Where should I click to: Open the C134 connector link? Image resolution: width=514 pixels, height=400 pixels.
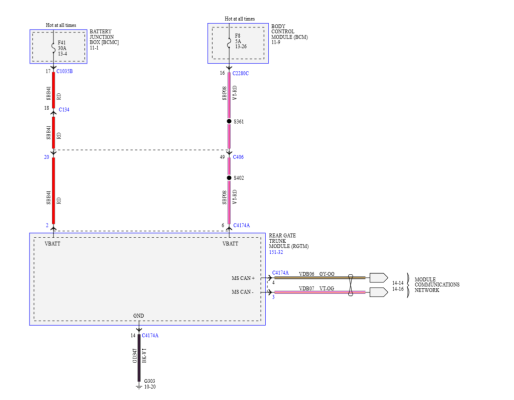(x=64, y=110)
